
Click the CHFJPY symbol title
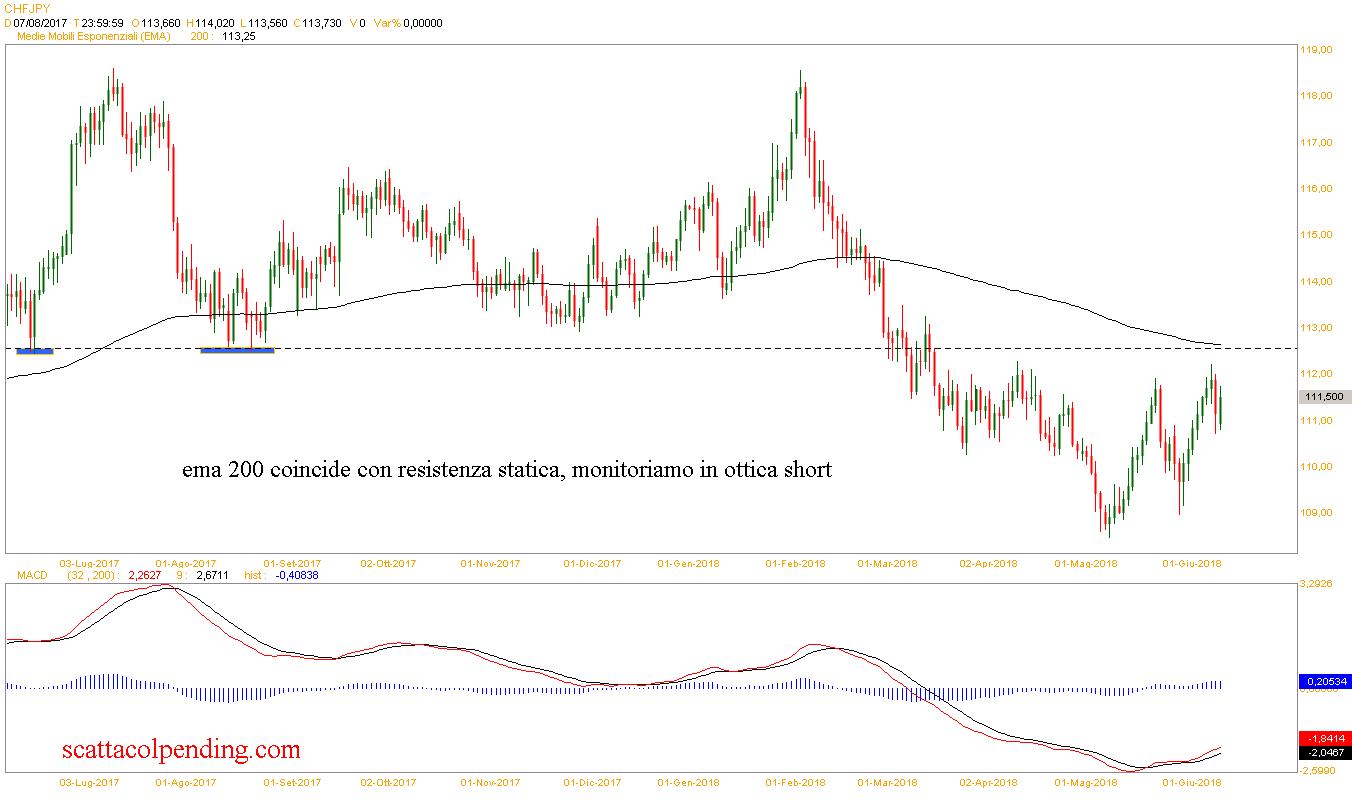[x=27, y=8]
